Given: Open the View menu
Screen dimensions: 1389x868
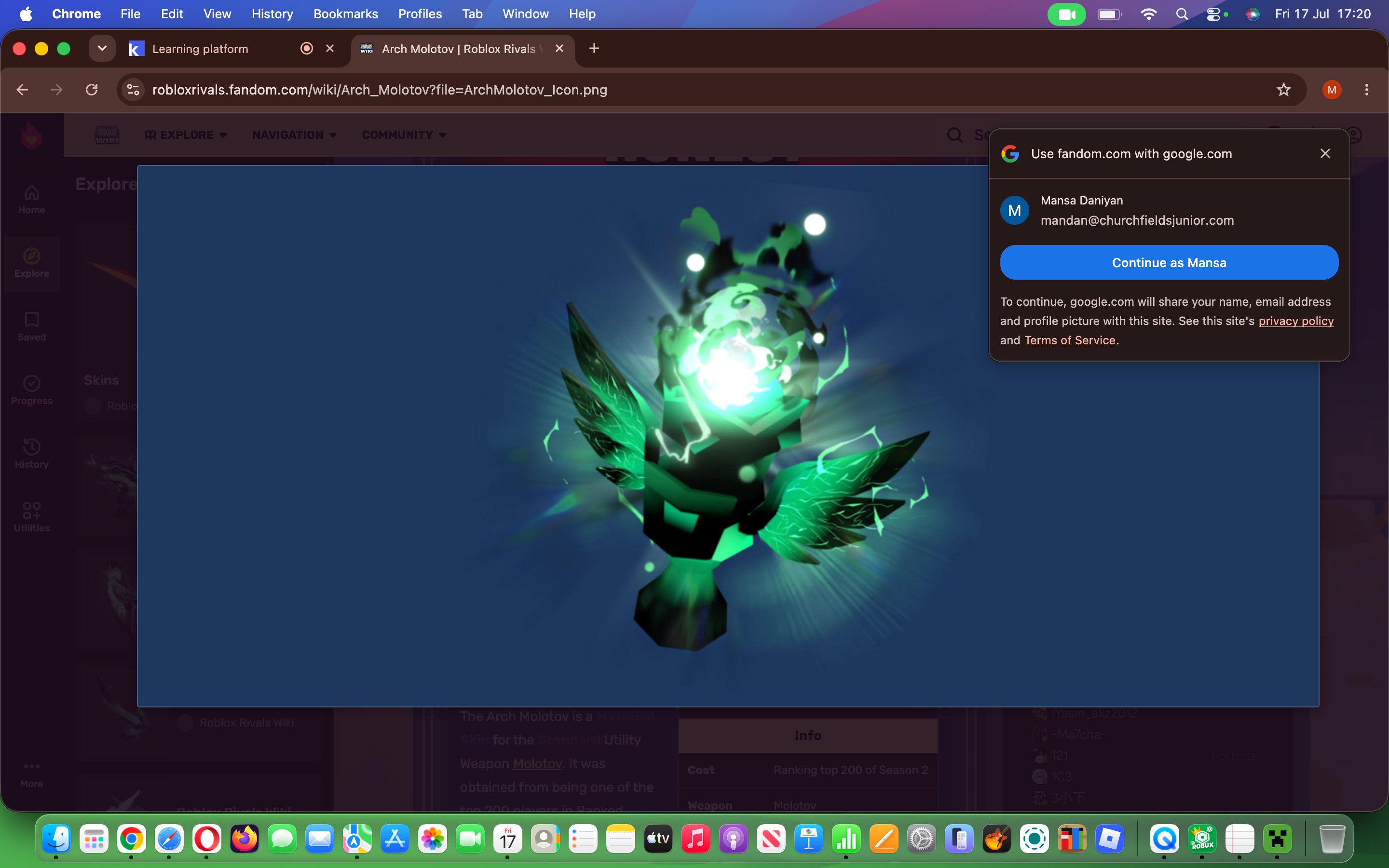Looking at the screenshot, I should (217, 14).
